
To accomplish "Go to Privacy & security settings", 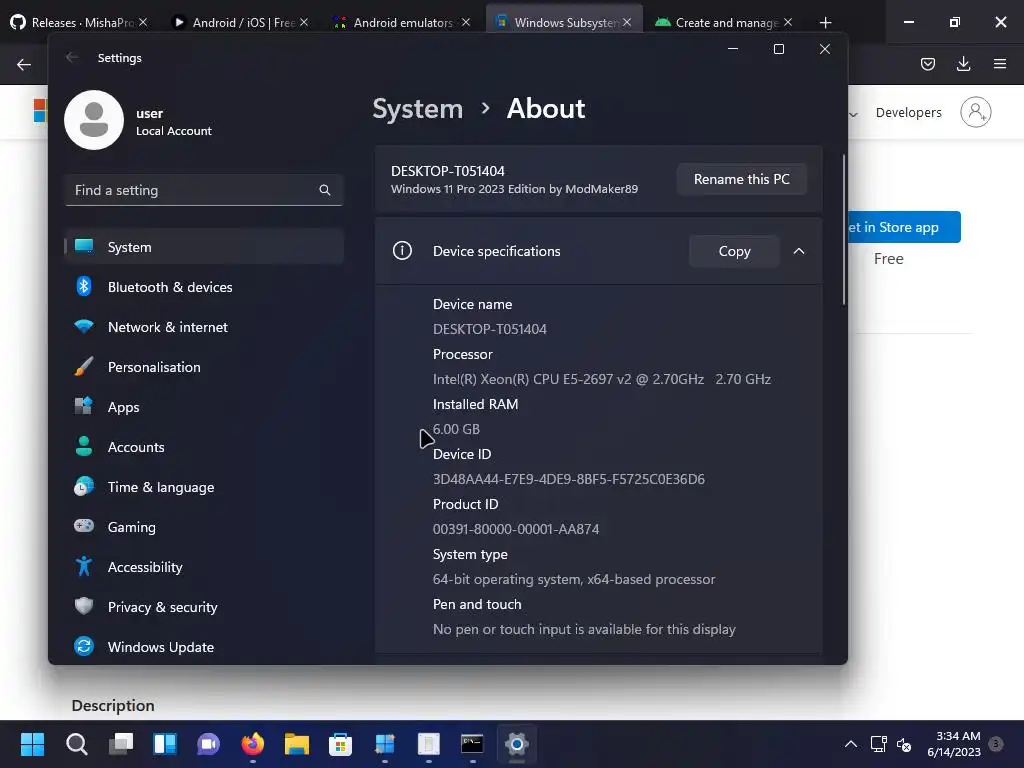I will coord(204,607).
